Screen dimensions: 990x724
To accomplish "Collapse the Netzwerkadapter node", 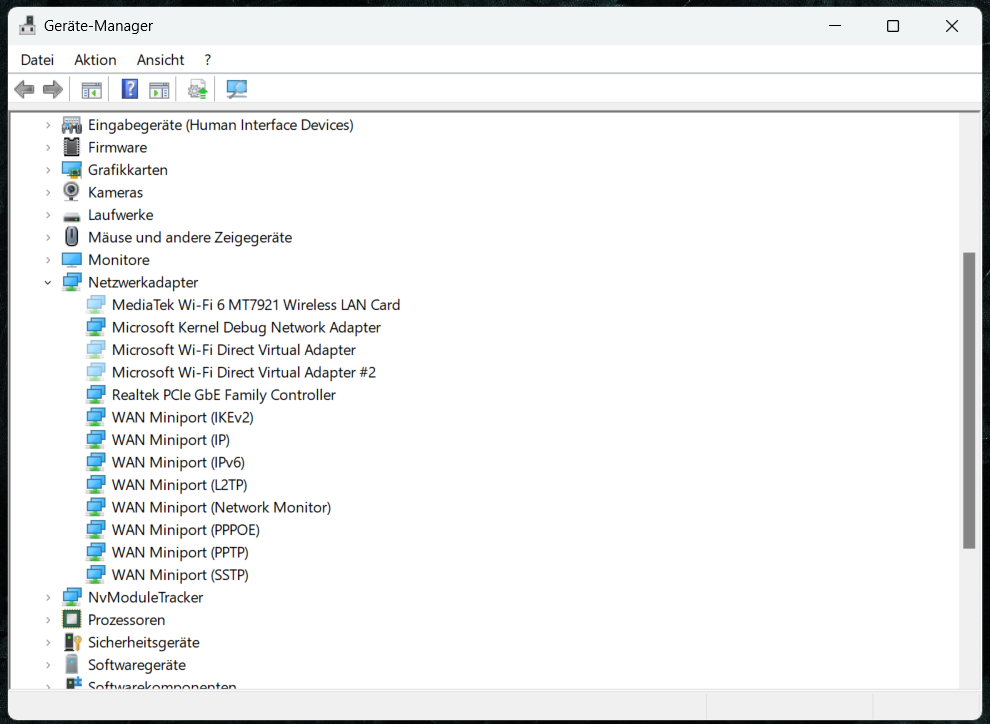I will pos(48,283).
